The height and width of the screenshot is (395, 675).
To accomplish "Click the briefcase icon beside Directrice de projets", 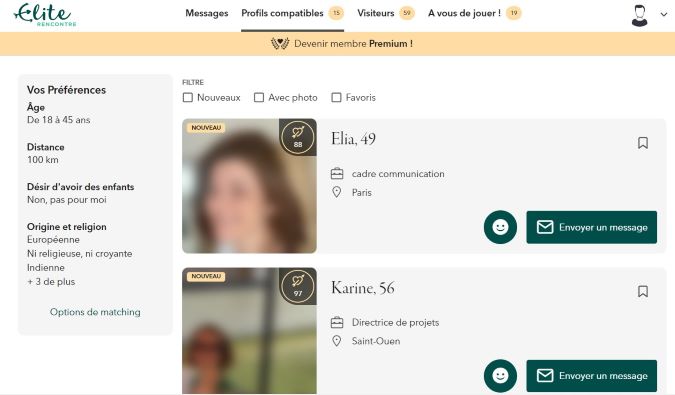I will (x=337, y=322).
